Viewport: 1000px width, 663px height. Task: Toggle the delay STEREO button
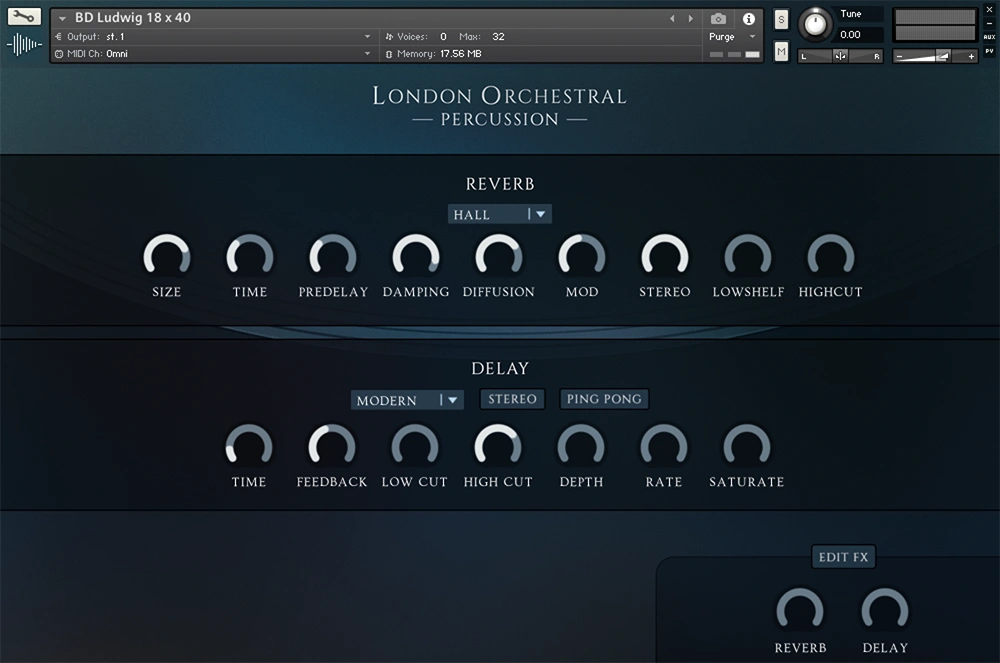tap(512, 399)
